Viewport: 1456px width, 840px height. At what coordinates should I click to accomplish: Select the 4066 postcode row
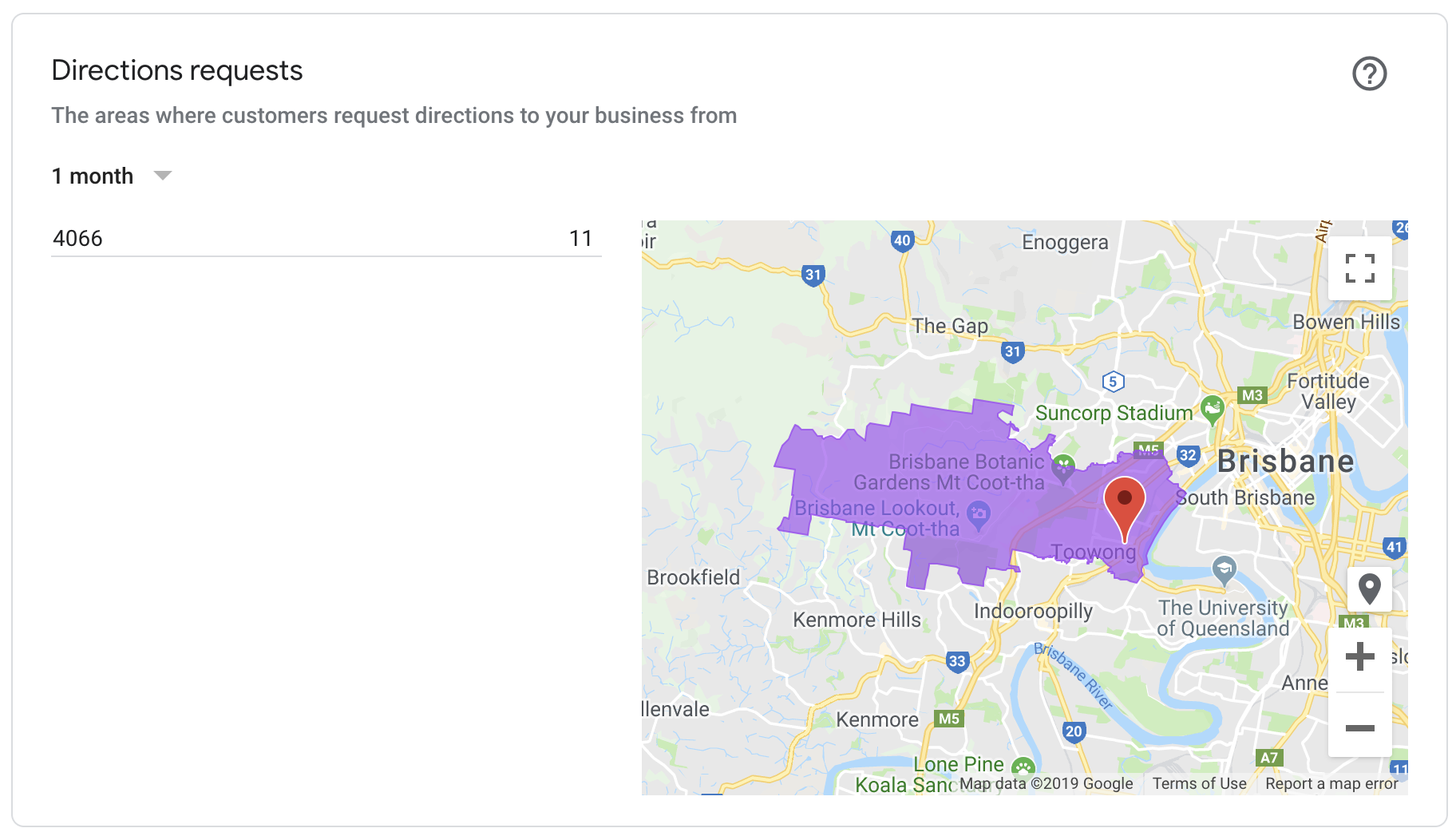(326, 238)
